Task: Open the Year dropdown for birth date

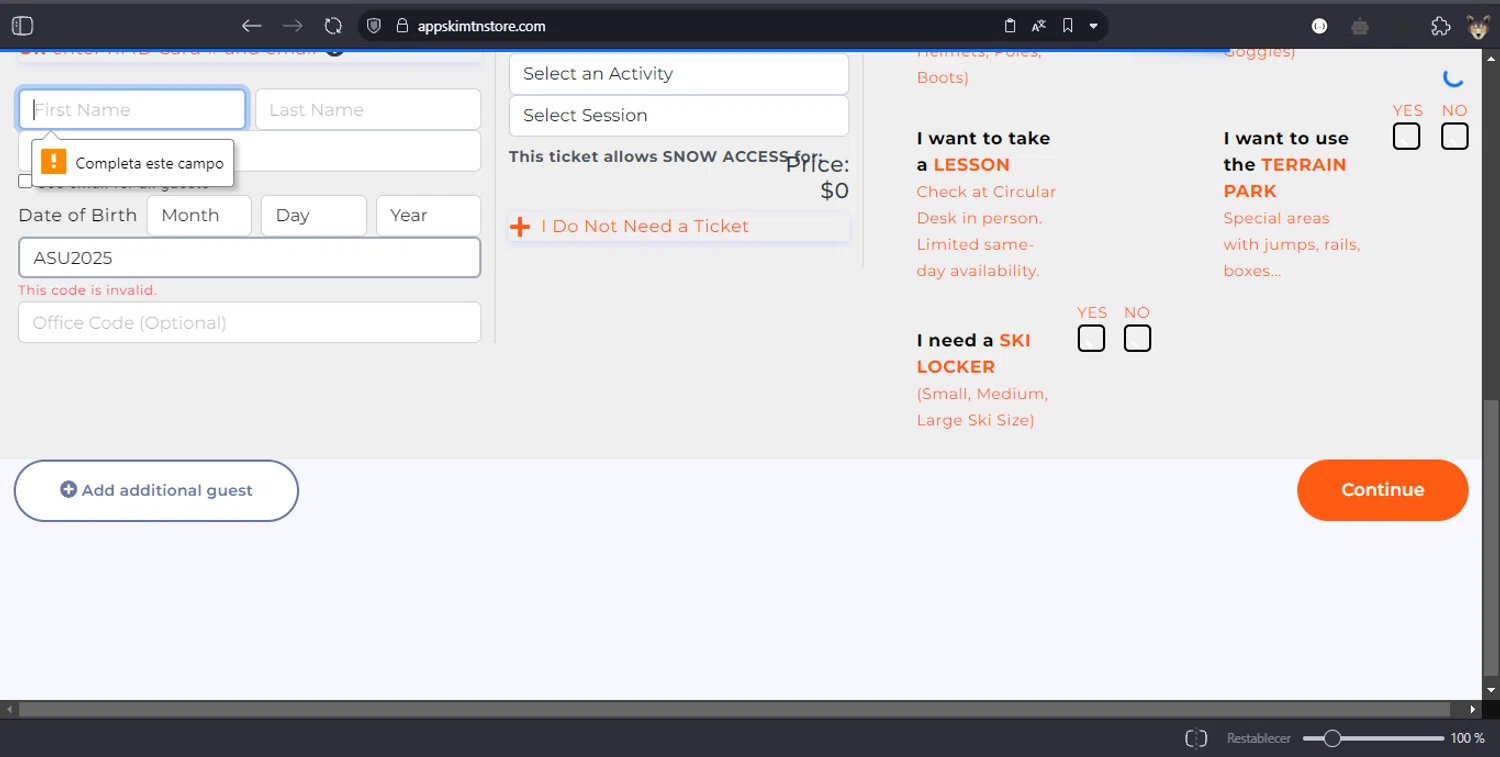Action: point(428,216)
